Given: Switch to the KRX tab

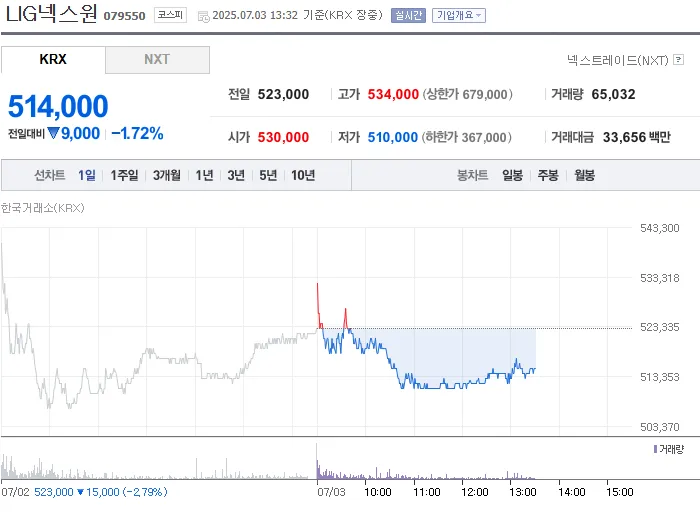Looking at the screenshot, I should pos(53,59).
